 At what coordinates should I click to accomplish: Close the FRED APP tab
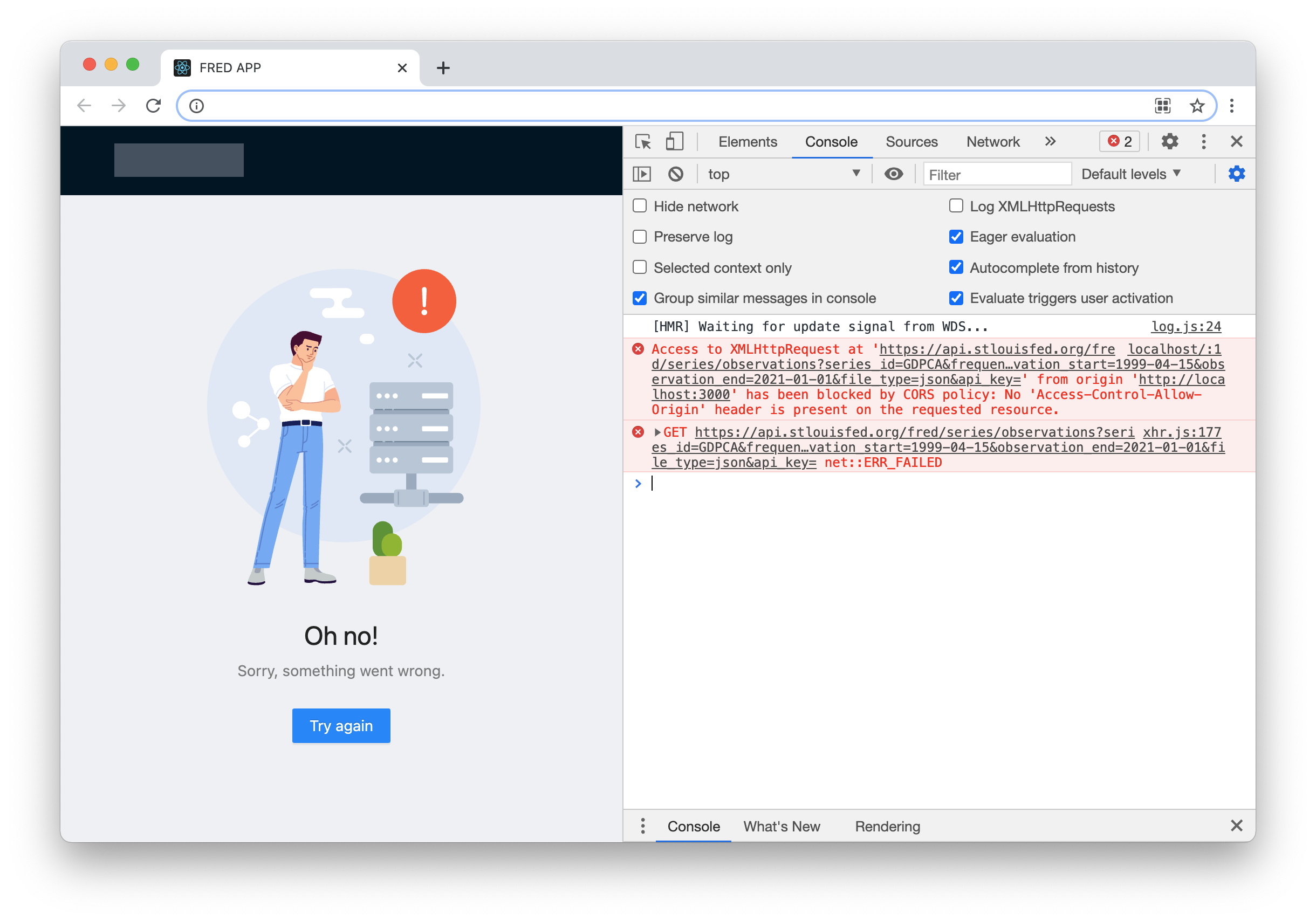(402, 68)
